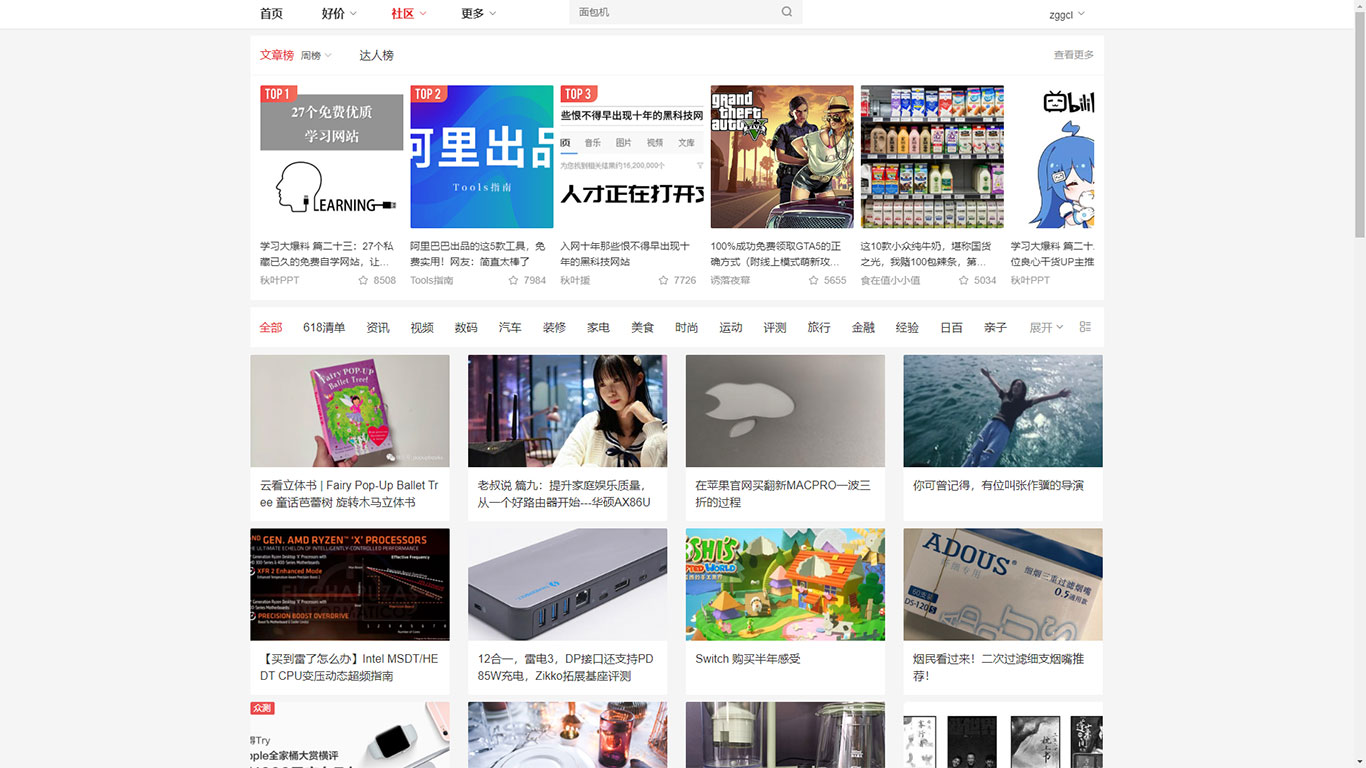
Task: Open Fairy Pop-Up Ballet Tree book image
Action: coord(350,411)
